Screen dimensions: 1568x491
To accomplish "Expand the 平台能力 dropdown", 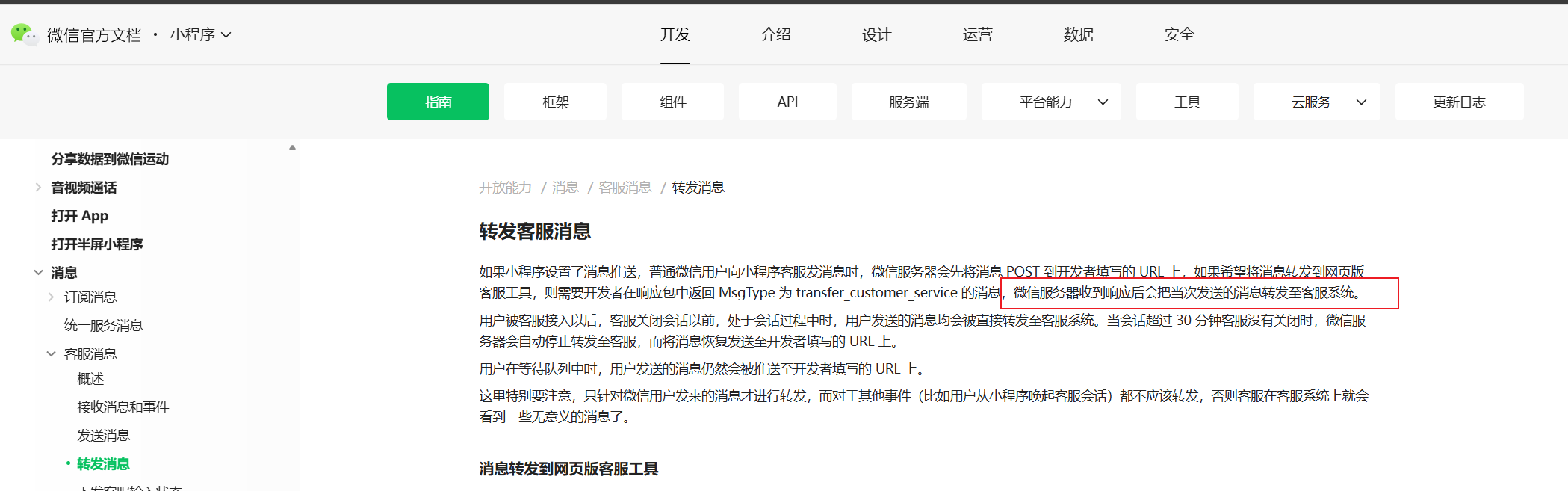I will coord(1051,102).
